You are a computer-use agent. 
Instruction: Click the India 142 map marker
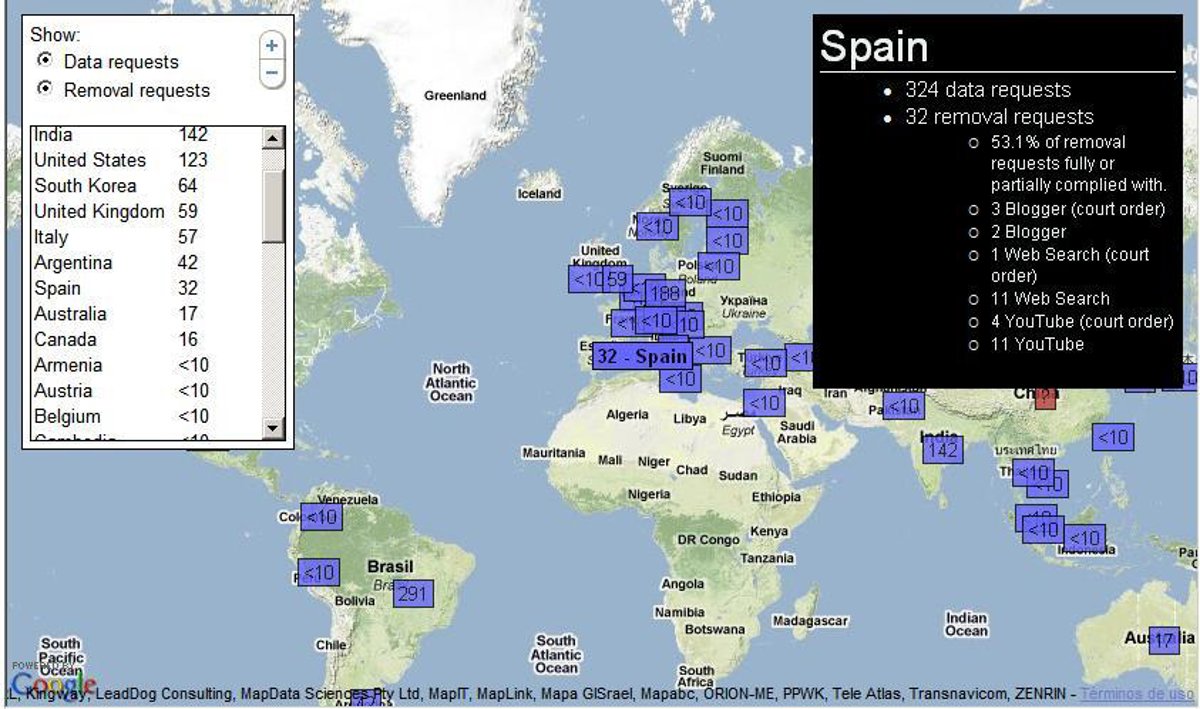pyautogui.click(x=943, y=450)
